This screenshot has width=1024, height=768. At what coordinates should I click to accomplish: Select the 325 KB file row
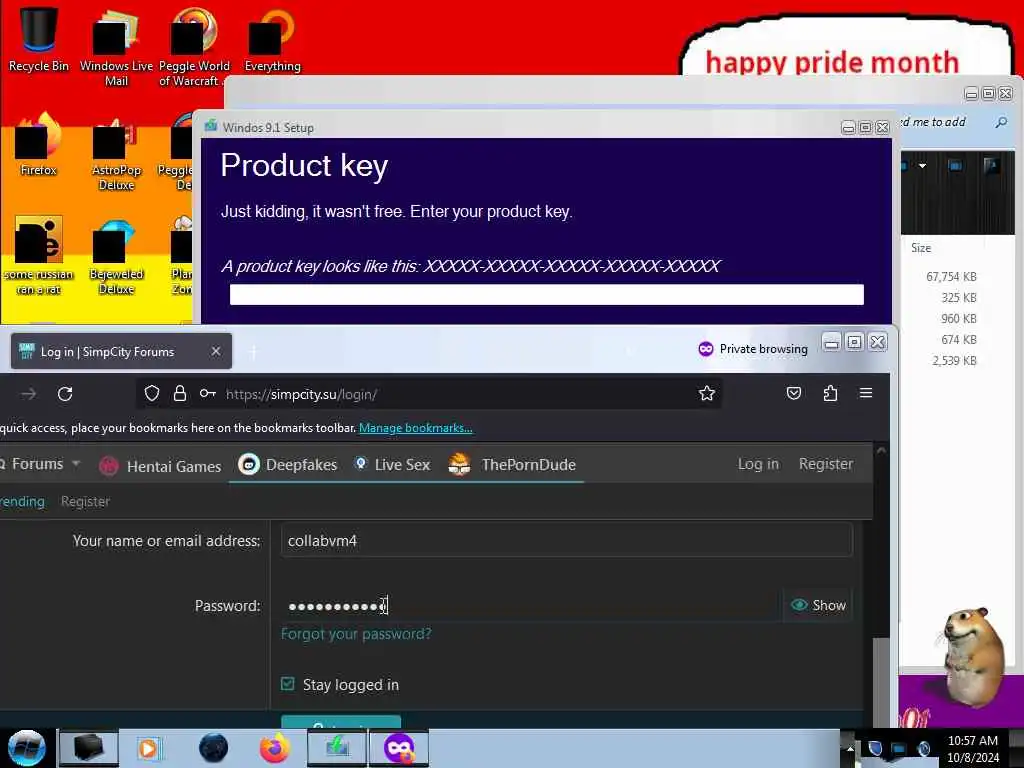[958, 297]
